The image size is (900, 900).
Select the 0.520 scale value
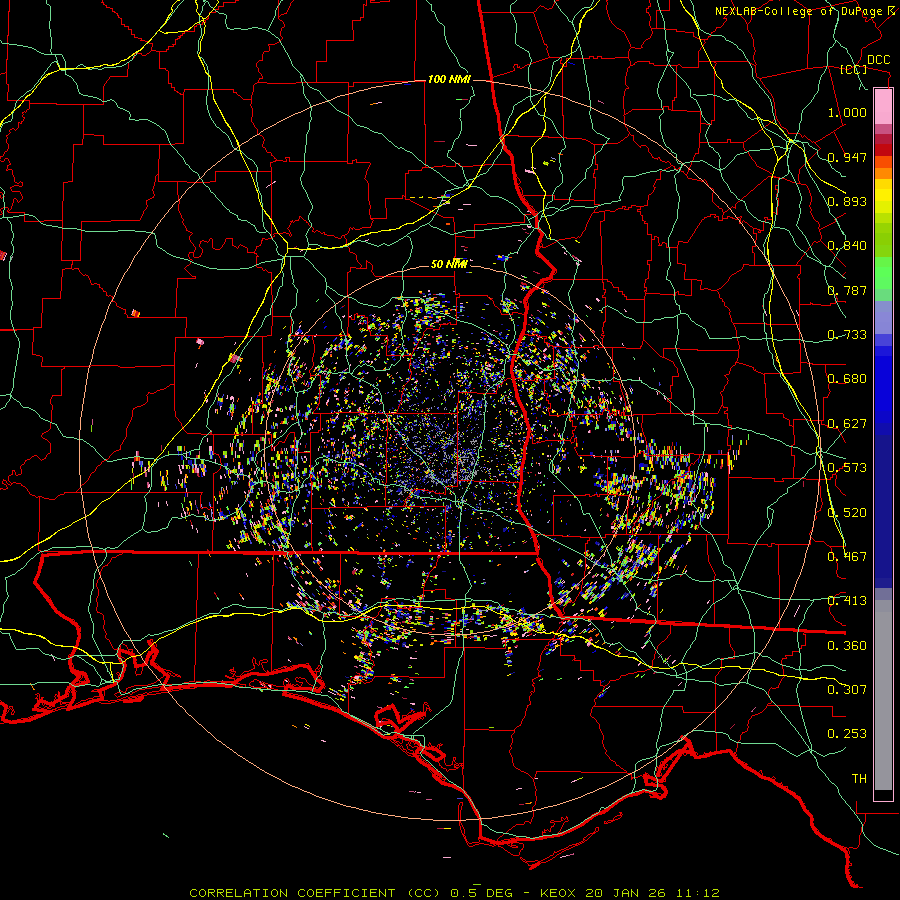[x=847, y=513]
